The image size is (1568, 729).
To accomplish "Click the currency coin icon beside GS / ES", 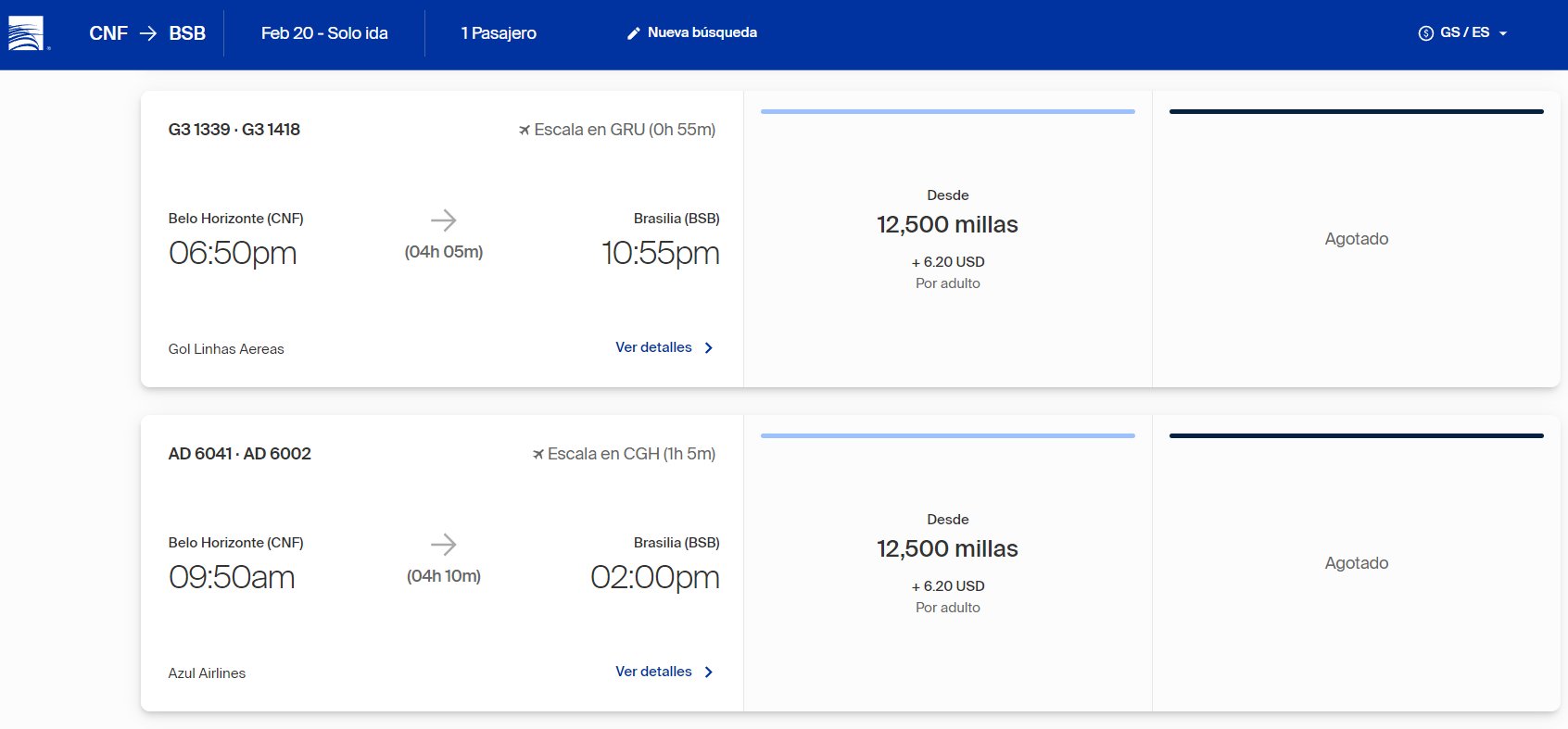I will [1425, 33].
